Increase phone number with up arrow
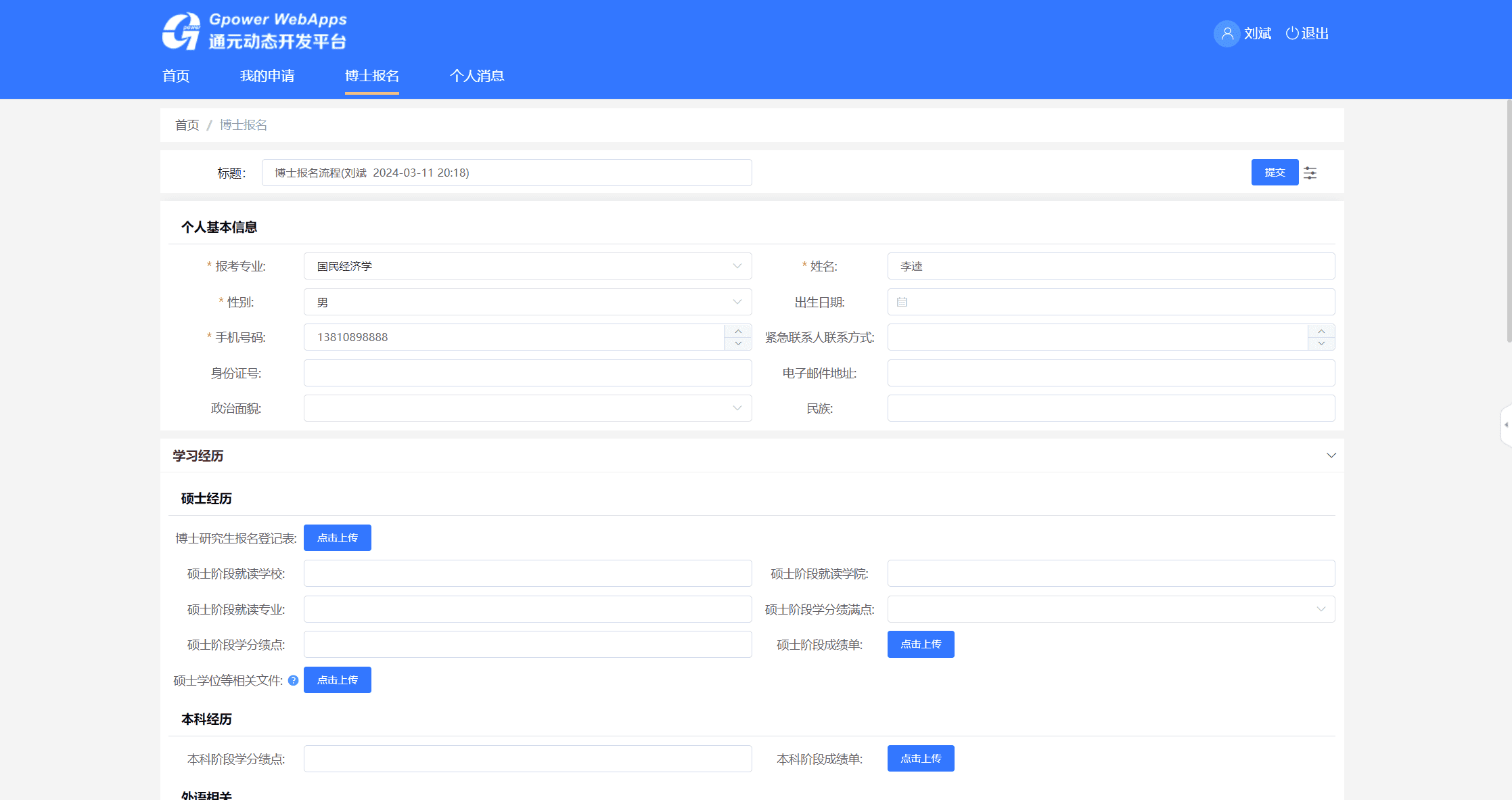This screenshot has width=1512, height=800. (738, 331)
